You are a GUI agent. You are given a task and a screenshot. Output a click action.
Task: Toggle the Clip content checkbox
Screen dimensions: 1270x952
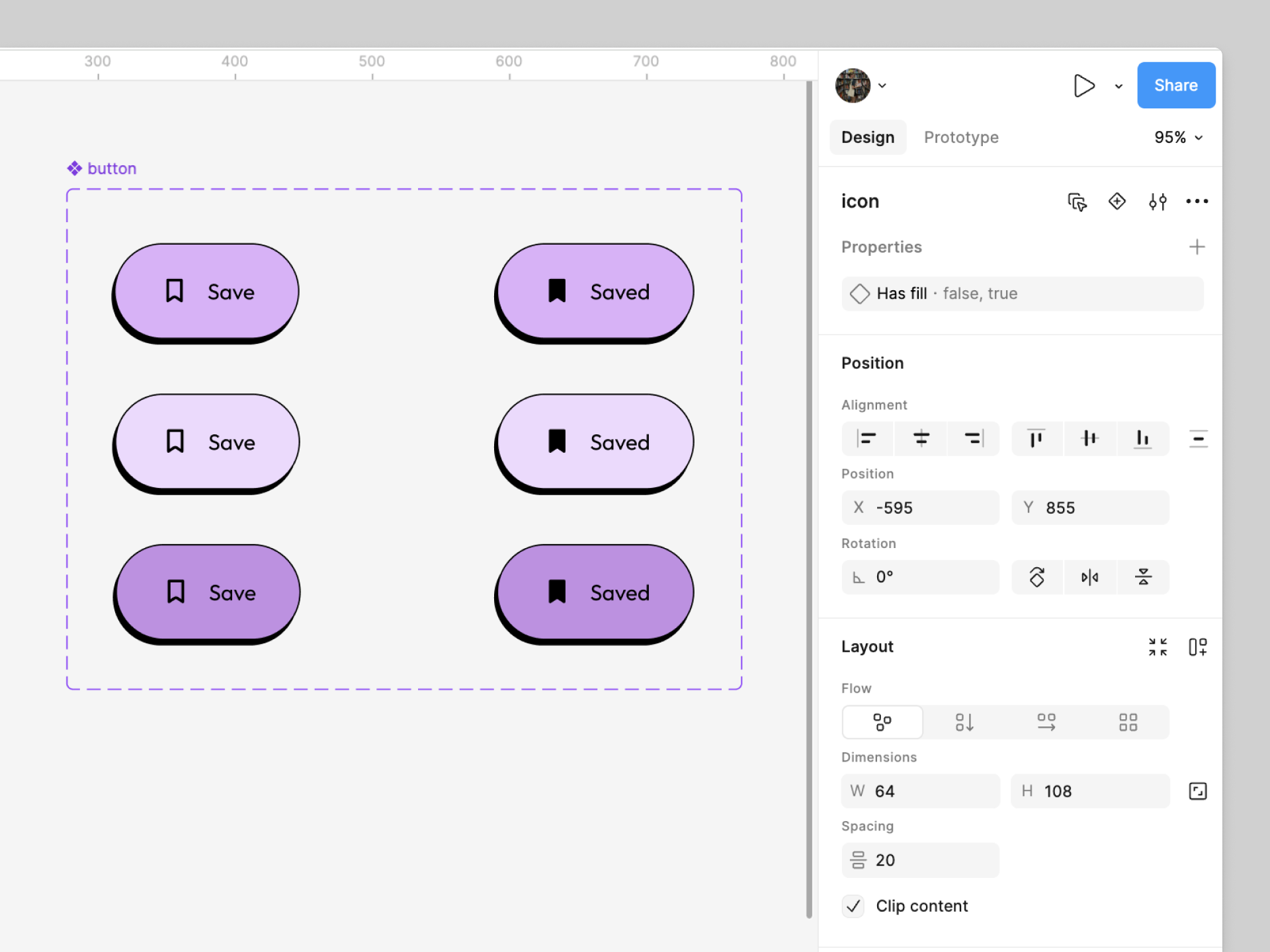click(x=853, y=906)
